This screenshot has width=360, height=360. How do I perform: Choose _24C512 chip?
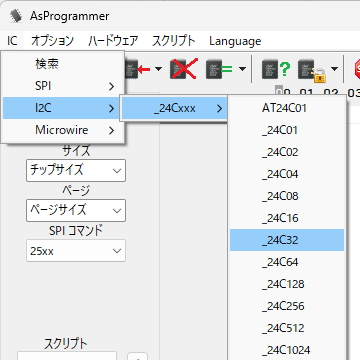pyautogui.click(x=287, y=328)
